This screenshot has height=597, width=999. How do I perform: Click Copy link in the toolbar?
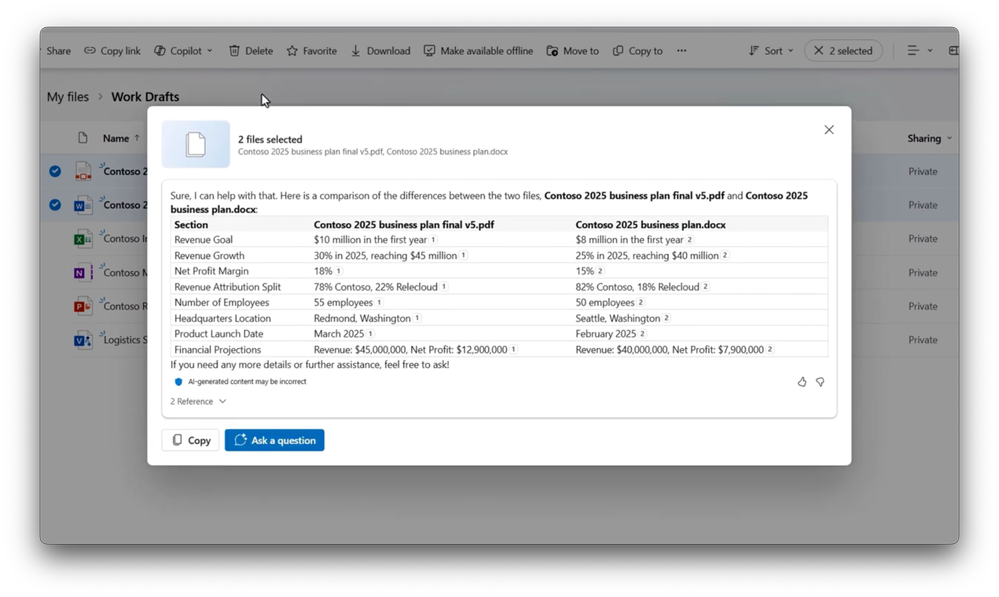click(x=112, y=51)
